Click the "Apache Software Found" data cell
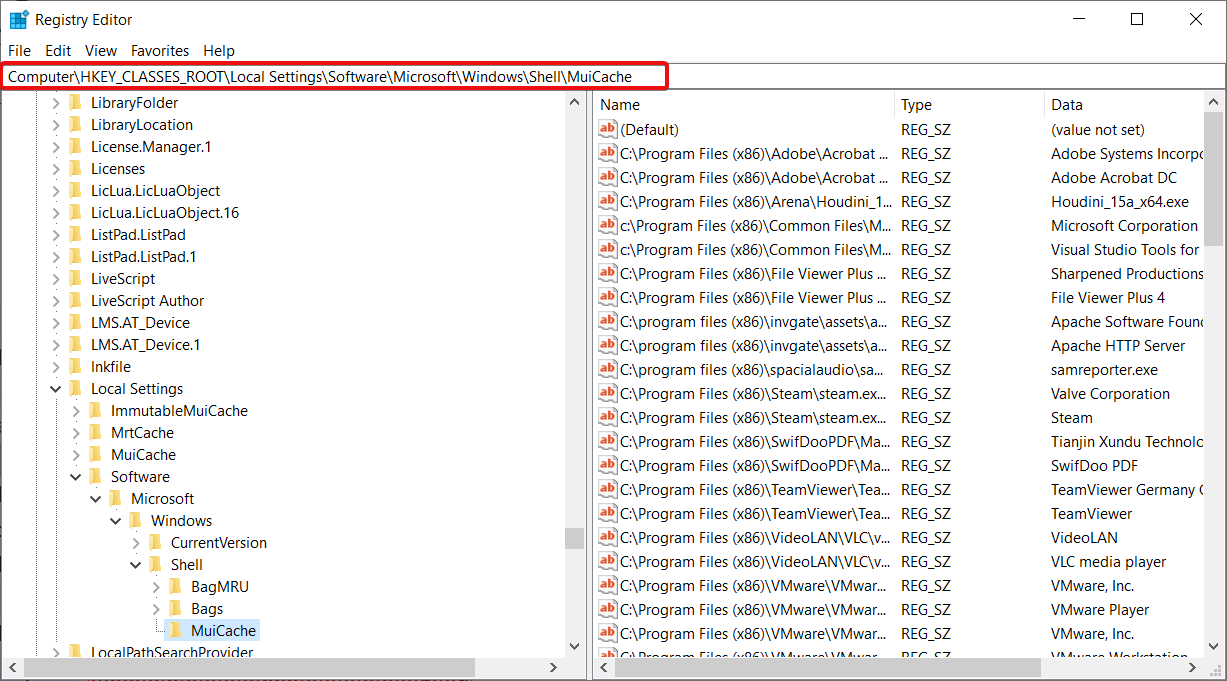 1127,321
